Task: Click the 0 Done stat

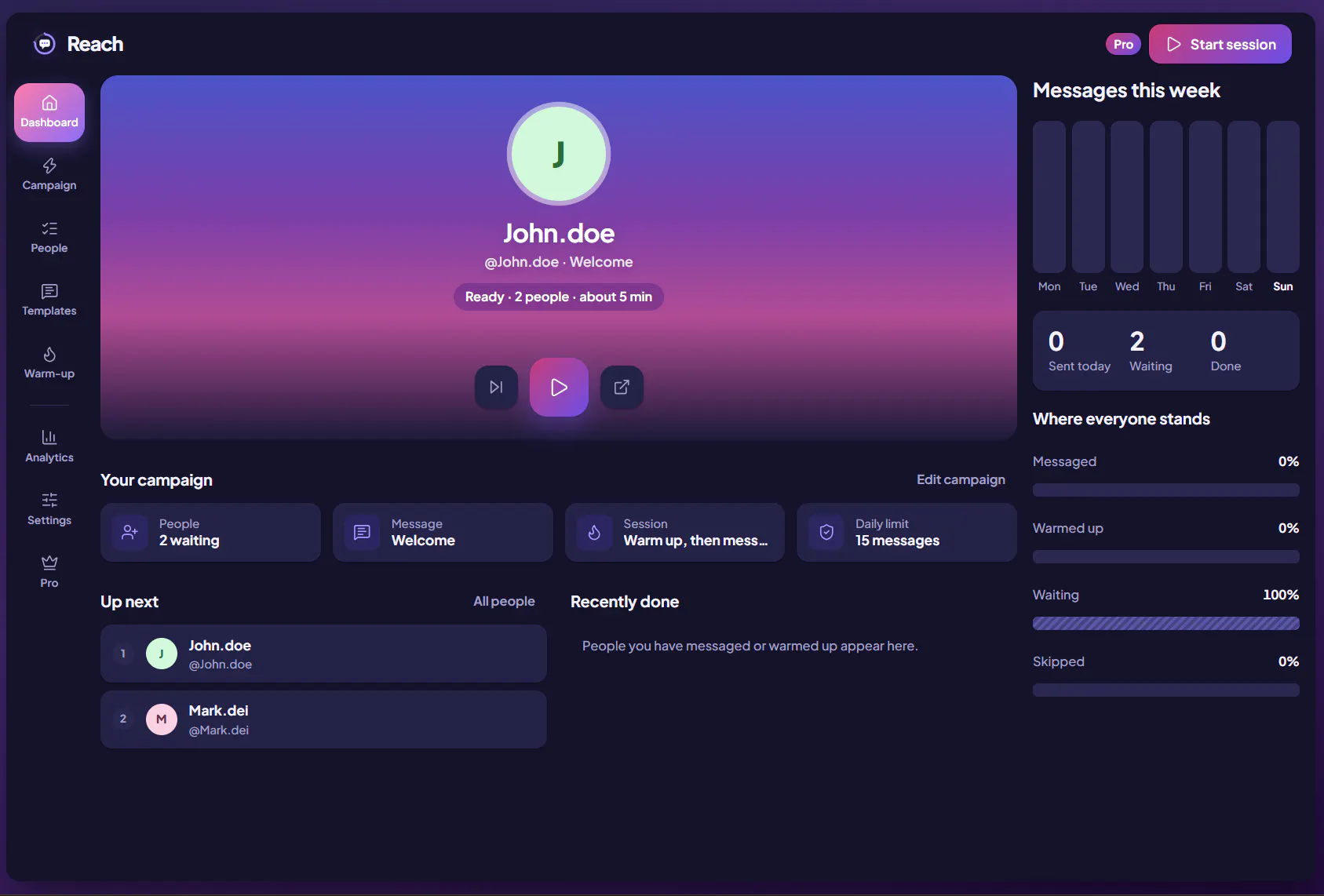Action: point(1226,351)
